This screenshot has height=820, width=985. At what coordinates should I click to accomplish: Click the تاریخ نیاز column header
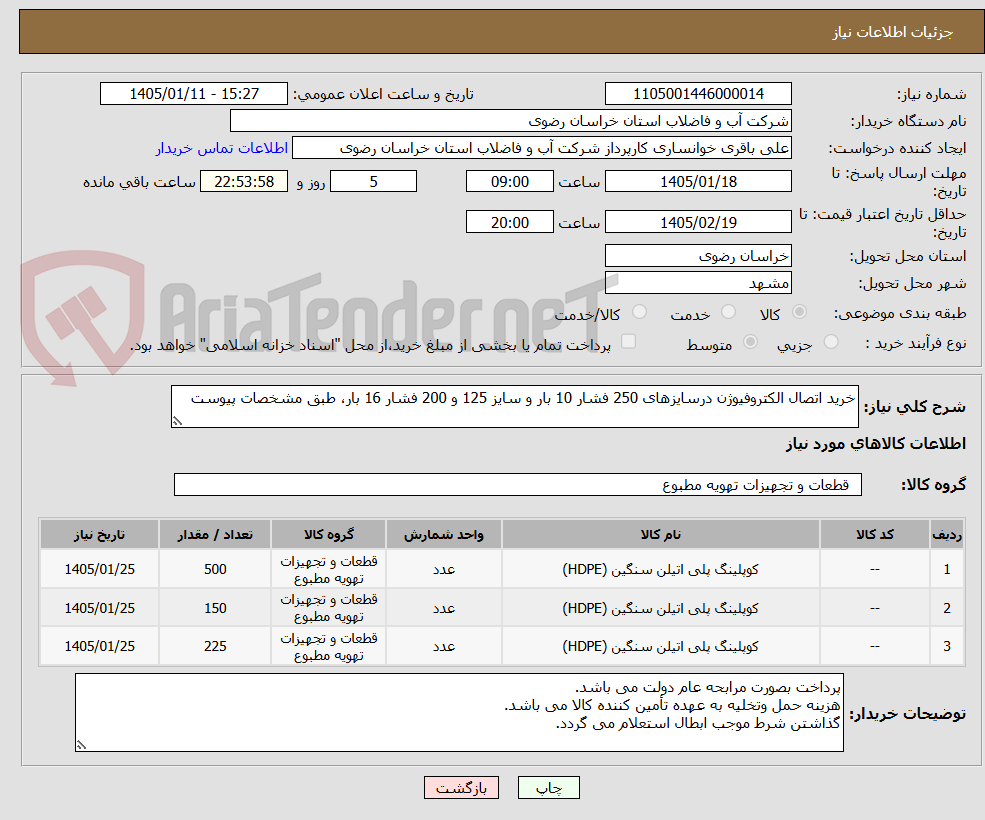[x=99, y=534]
